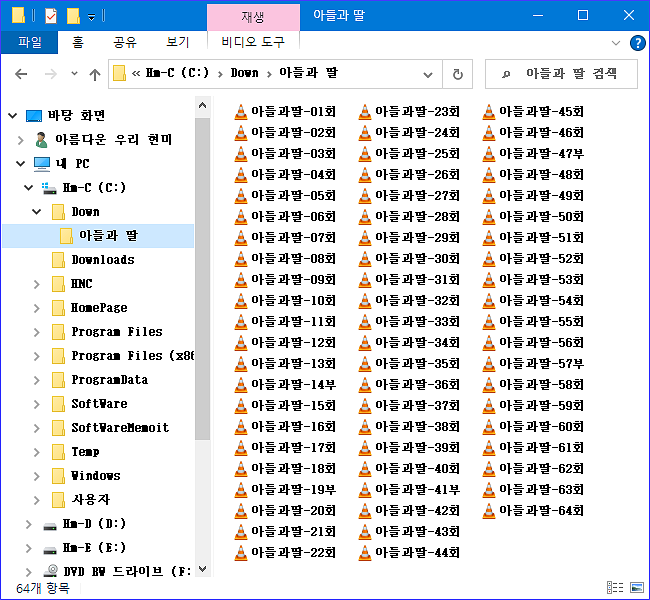Viewport: 650px width, 600px height.
Task: Select the 재생 contextual tab
Action: point(253,17)
